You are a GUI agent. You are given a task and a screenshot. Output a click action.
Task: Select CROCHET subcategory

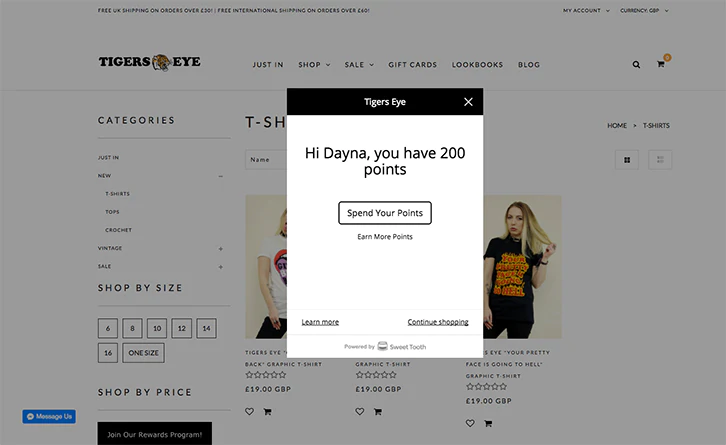click(x=119, y=230)
